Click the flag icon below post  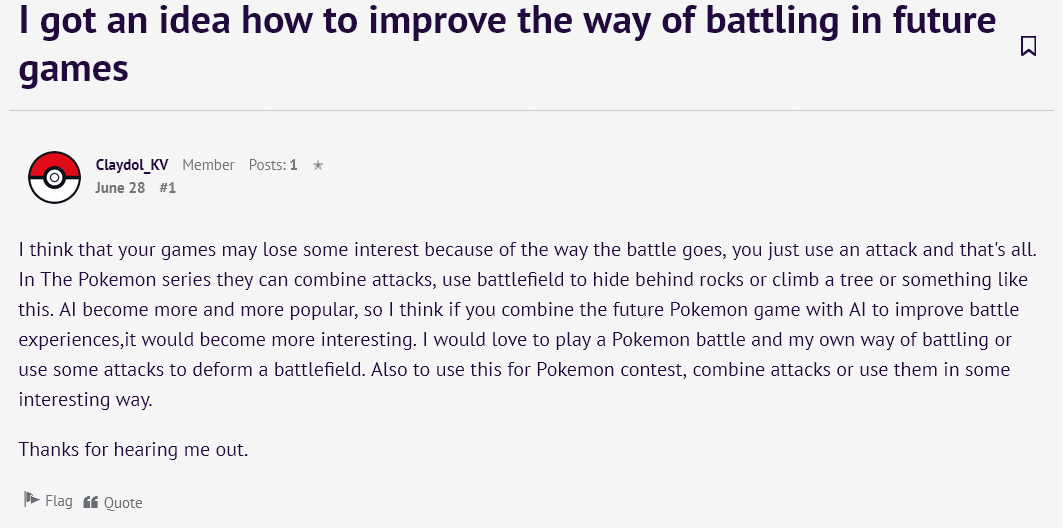point(32,500)
